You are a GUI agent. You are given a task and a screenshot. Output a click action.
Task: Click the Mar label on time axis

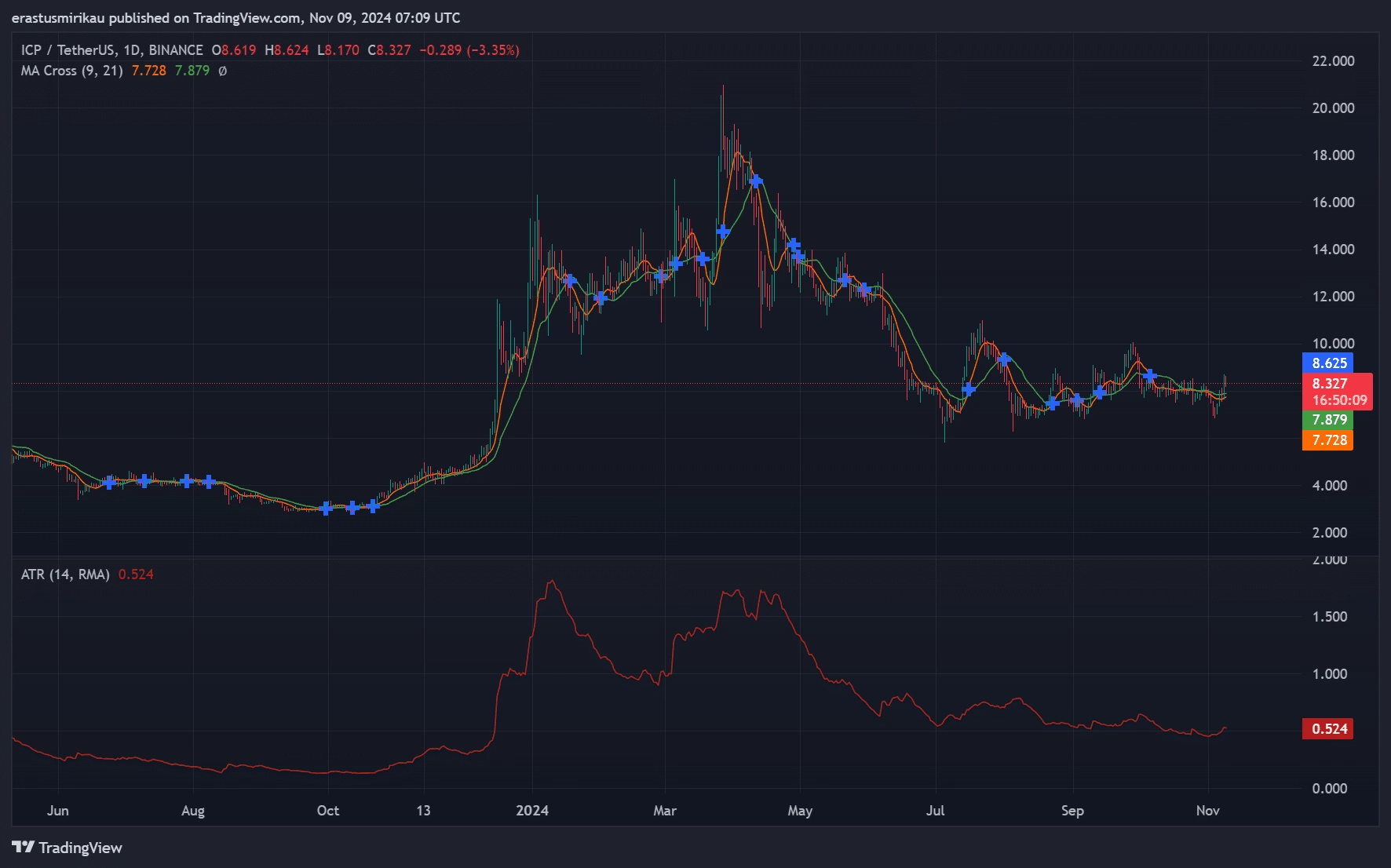point(665,811)
